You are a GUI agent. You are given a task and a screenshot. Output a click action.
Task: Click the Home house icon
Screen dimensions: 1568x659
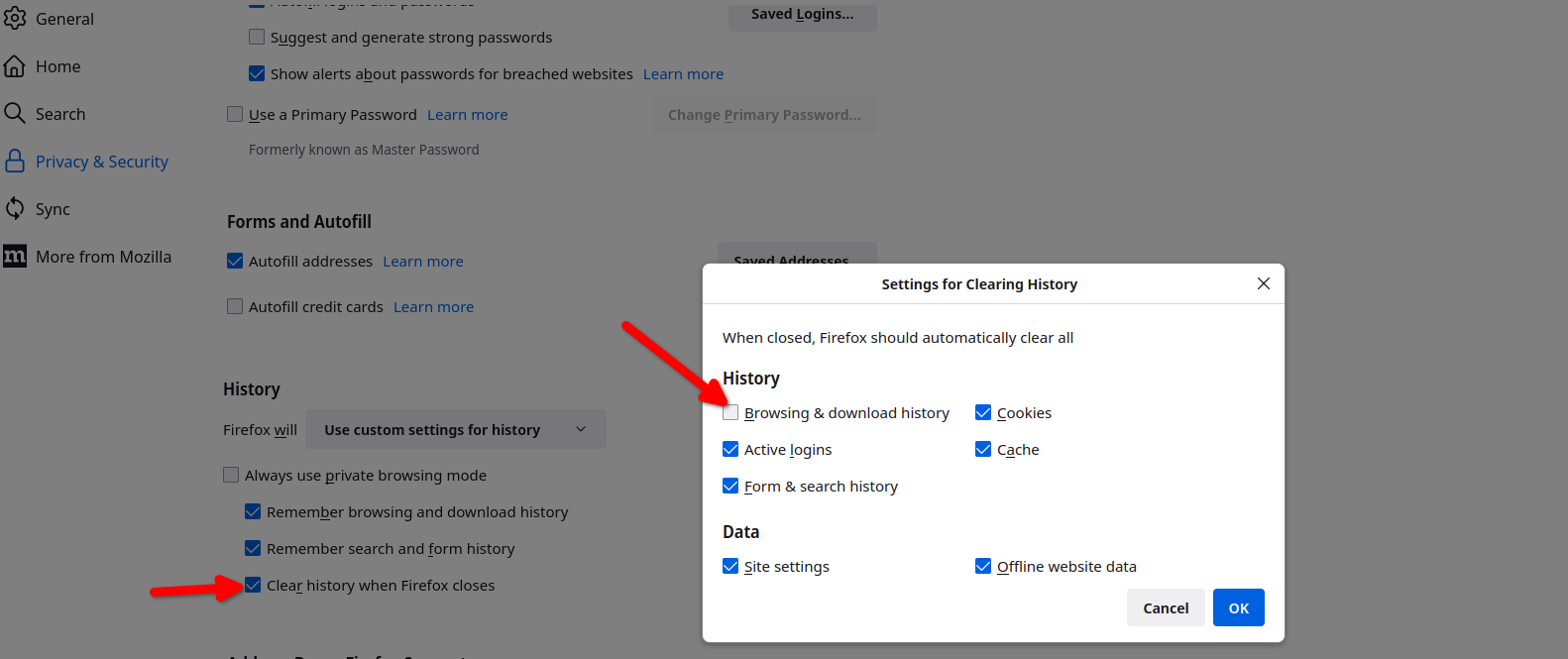tap(15, 66)
